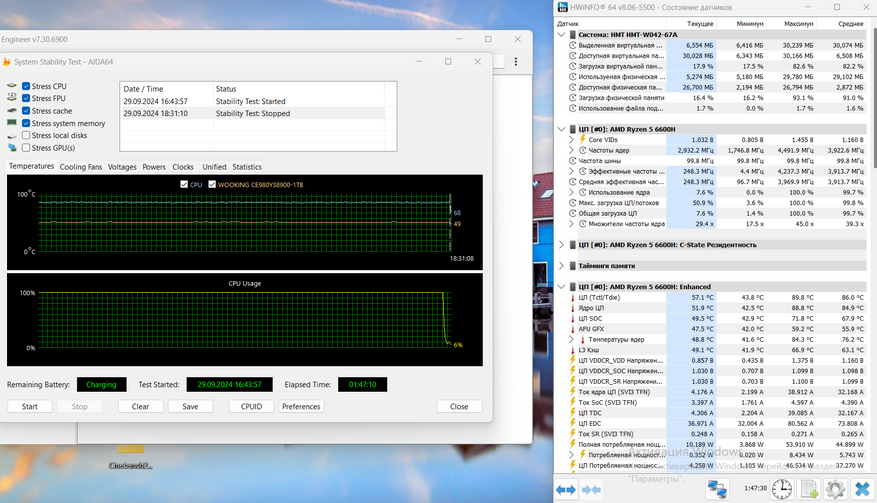Click the HWiNFO app icon in title bar
Screen dimensions: 877x503
[x=563, y=7]
